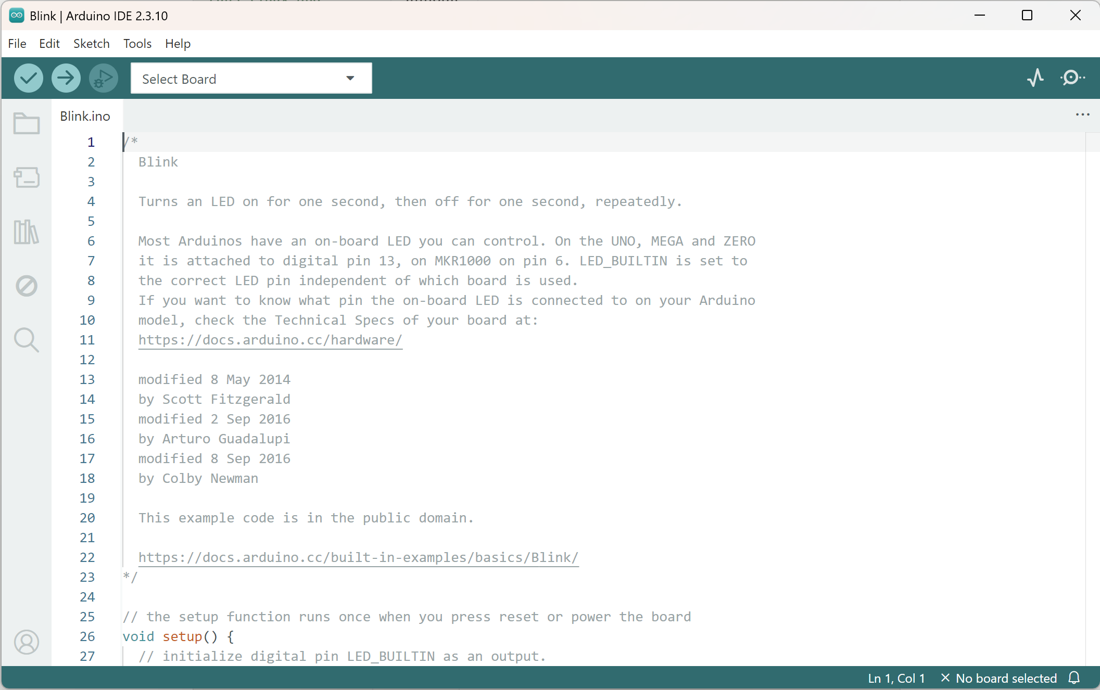Follow the docs.arduino.cc/hardware link

pos(270,340)
